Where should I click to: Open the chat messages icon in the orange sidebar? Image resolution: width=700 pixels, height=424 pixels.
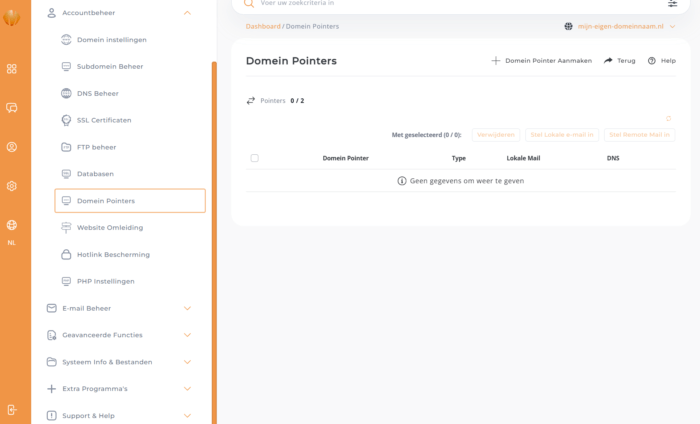click(12, 108)
